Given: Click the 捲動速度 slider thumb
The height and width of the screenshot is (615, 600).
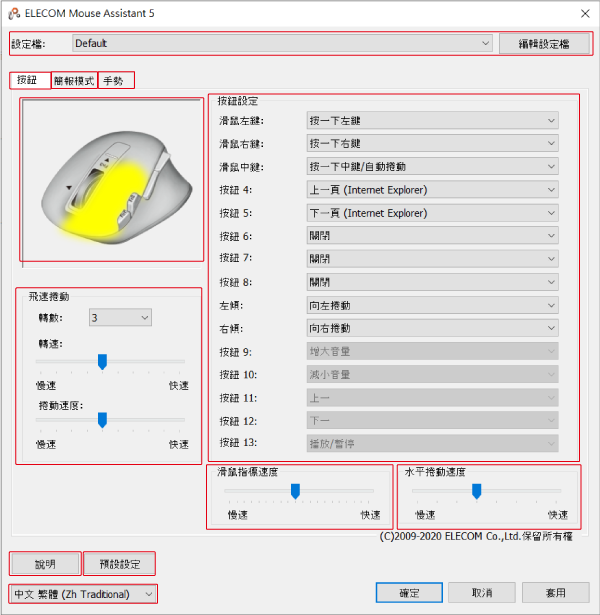Looking at the screenshot, I should 102,420.
